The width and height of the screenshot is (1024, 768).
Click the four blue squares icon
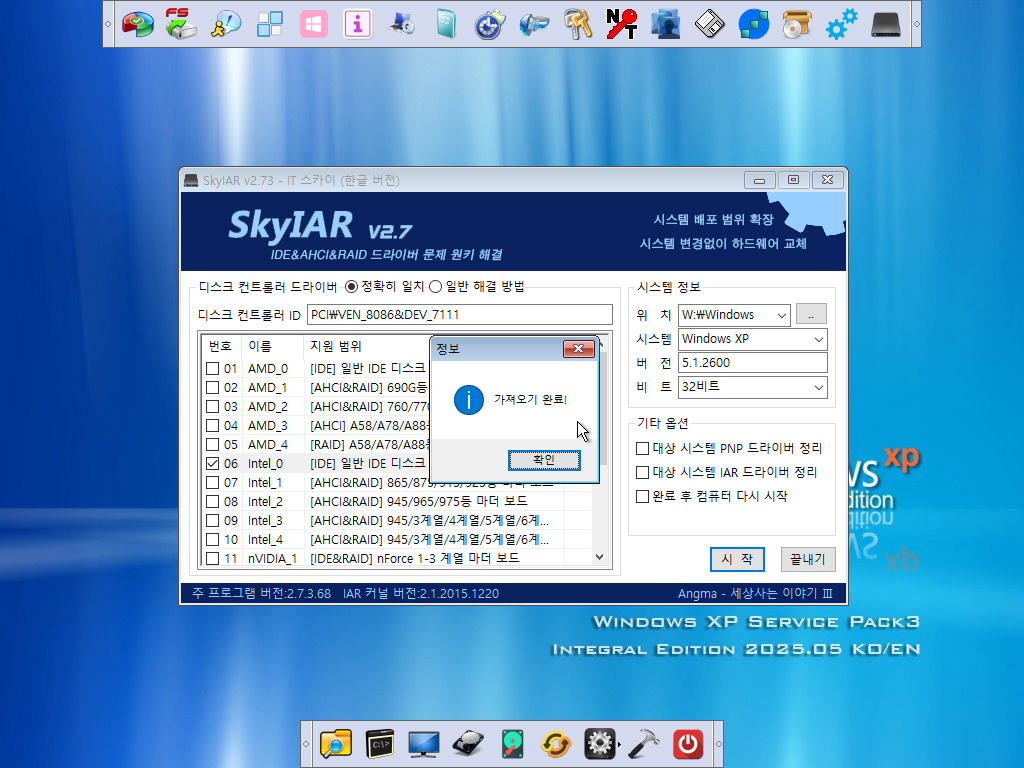[270, 24]
